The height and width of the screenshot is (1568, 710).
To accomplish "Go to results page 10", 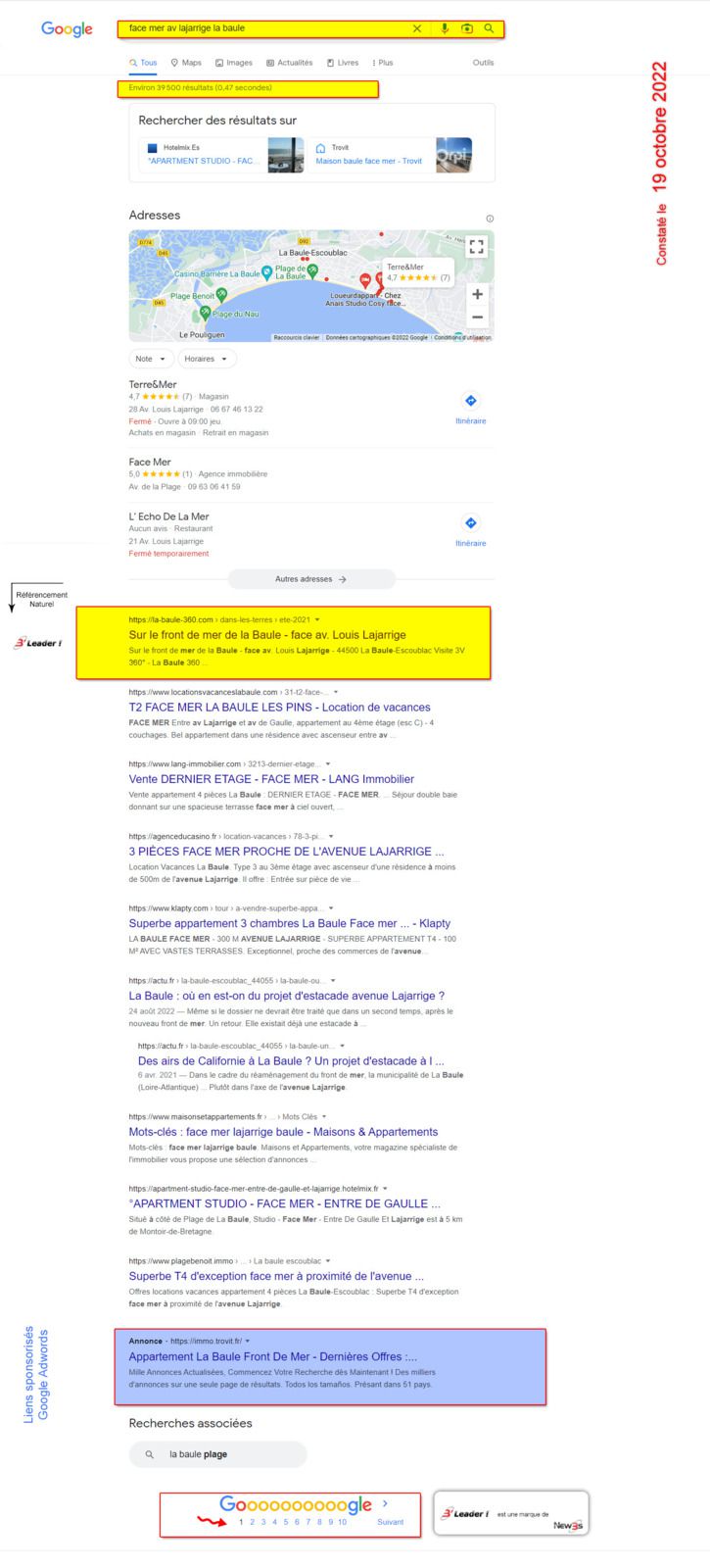I will [342, 1522].
